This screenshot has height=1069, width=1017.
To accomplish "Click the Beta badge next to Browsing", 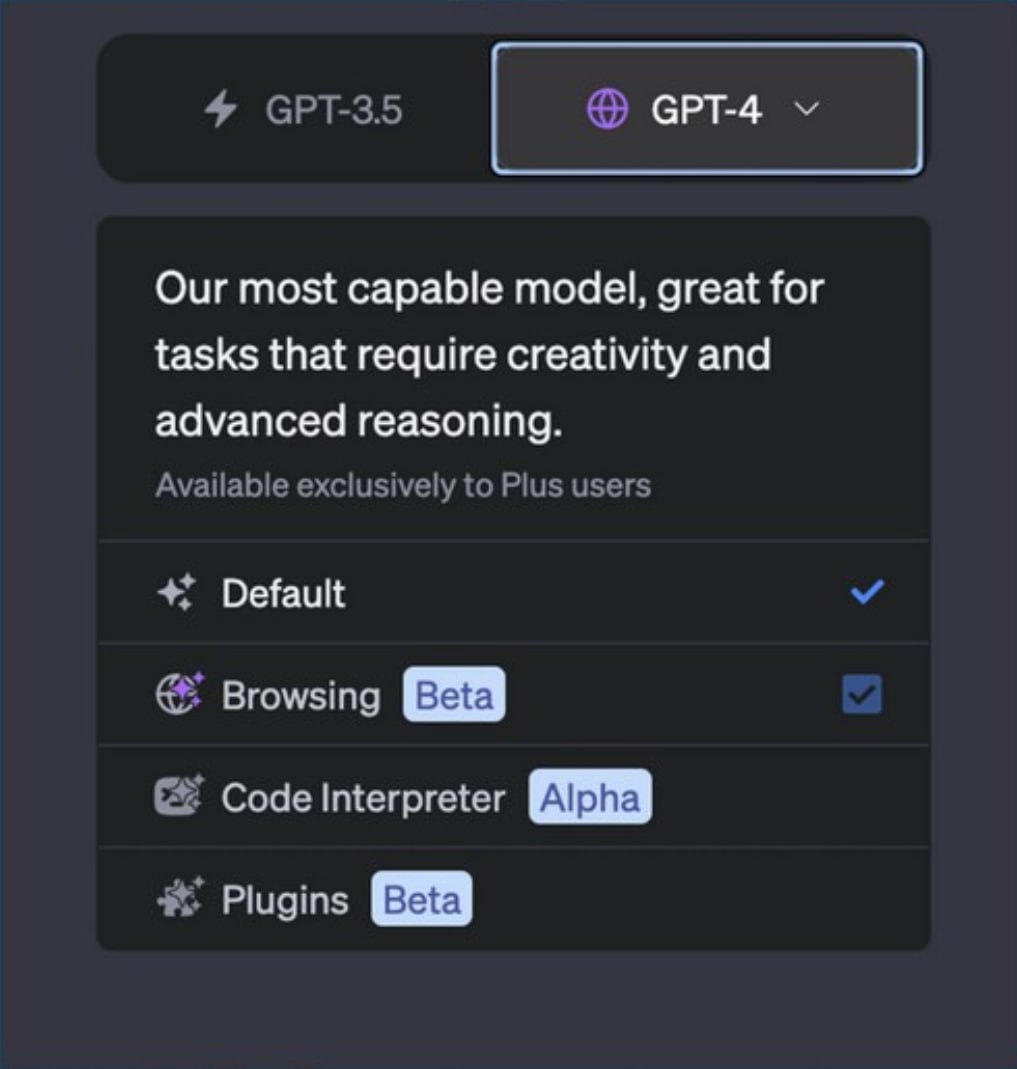I will tap(454, 696).
